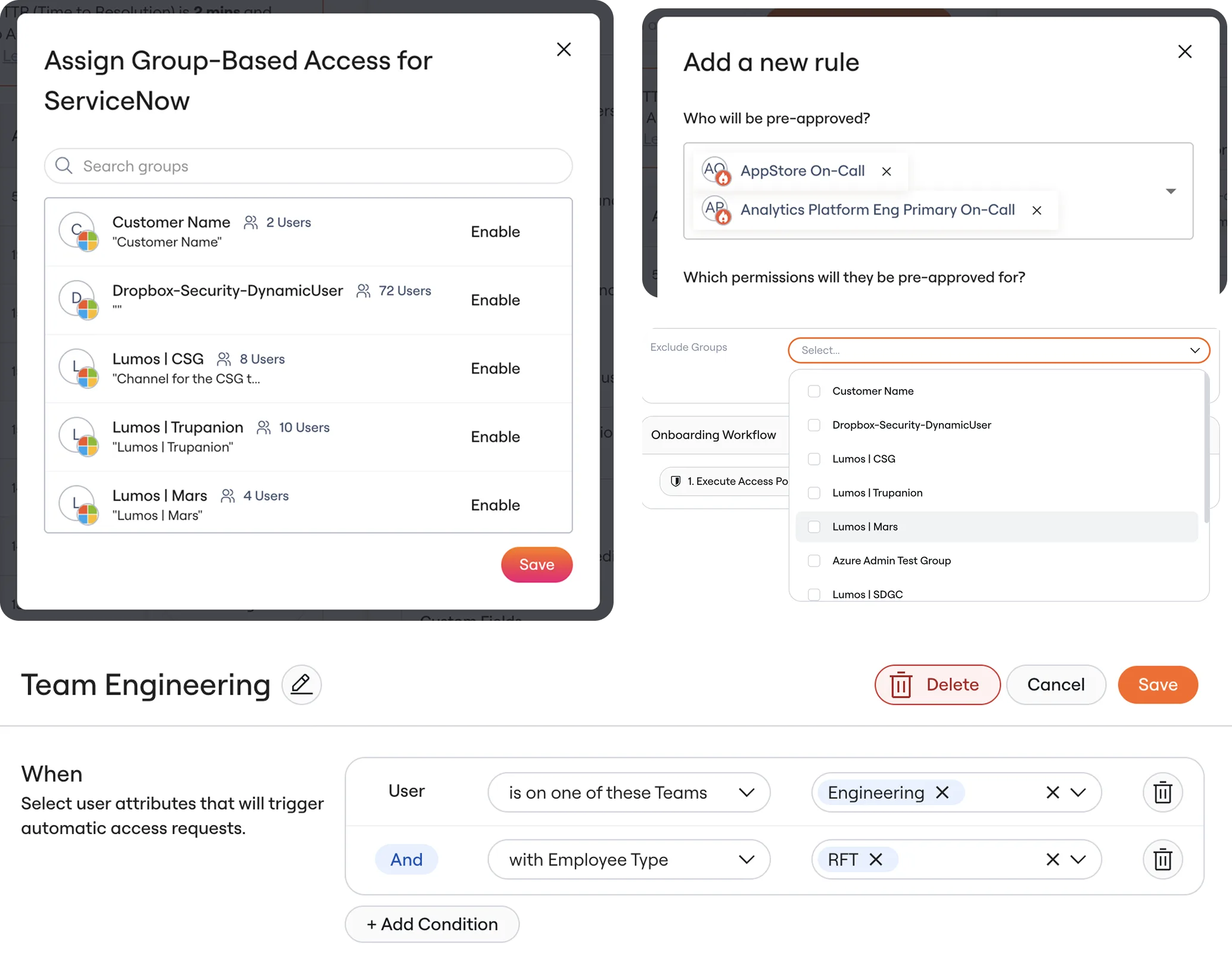The image size is (1232, 958).
Task: Delete the Employee Type condition row
Action: coord(1162,859)
